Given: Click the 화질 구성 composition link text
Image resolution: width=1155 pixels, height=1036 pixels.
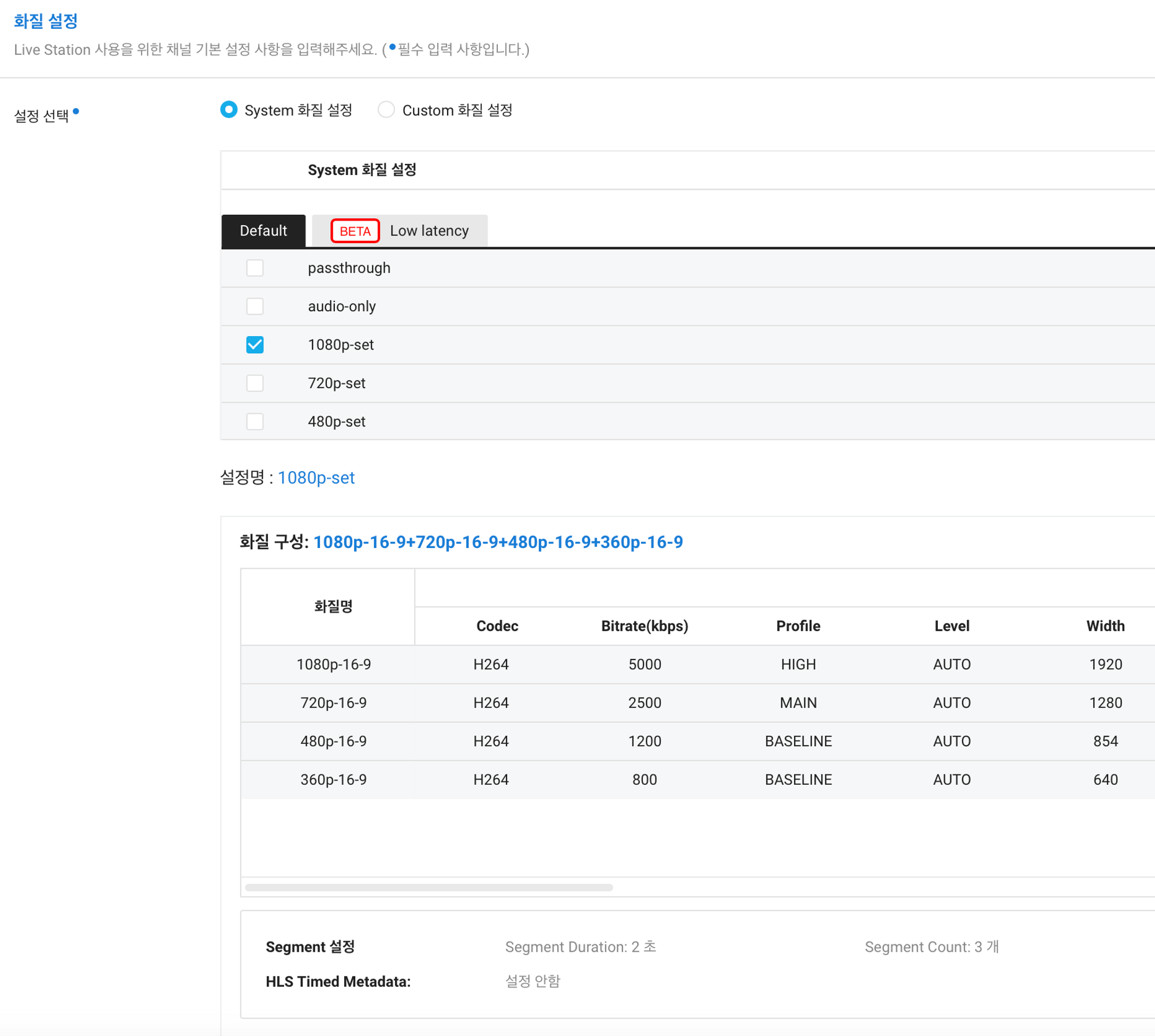Looking at the screenshot, I should pyautogui.click(x=498, y=542).
